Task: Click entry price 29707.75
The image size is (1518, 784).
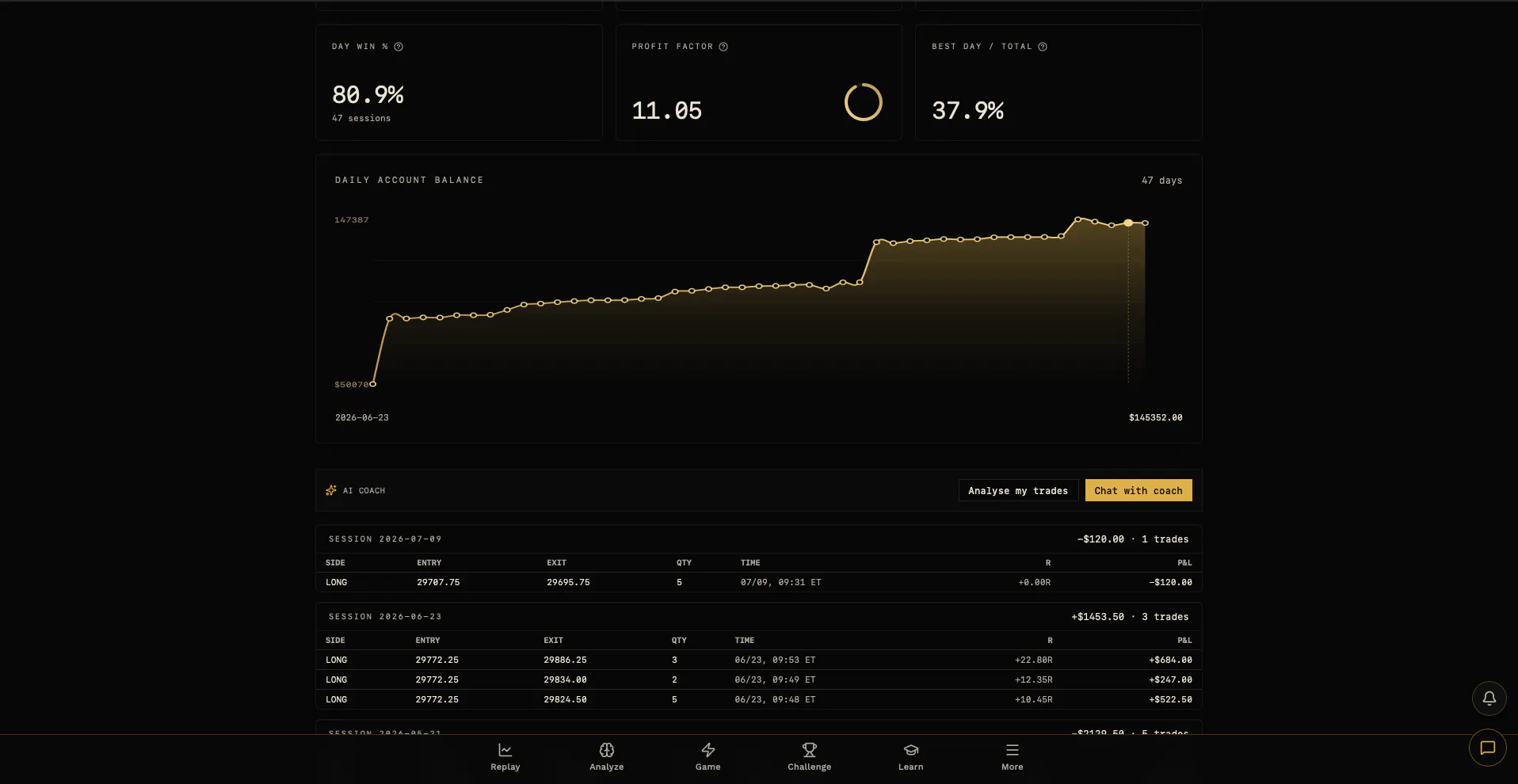Action: (x=438, y=582)
